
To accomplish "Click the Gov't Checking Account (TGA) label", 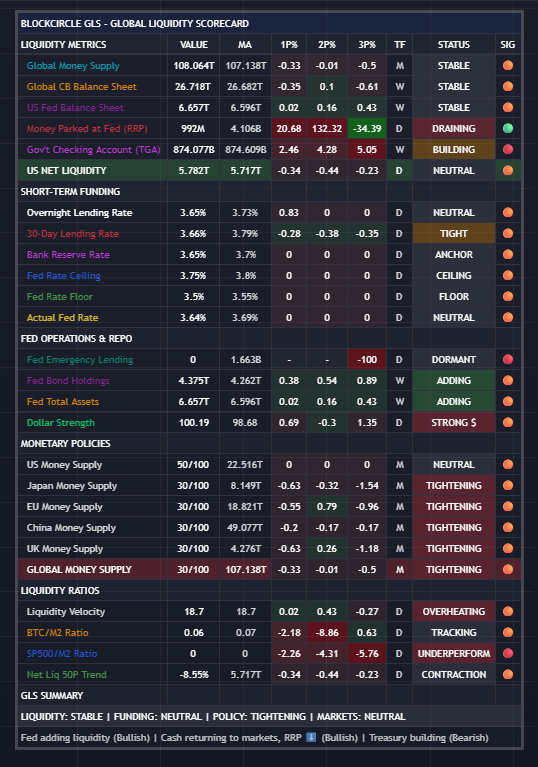I will [93, 150].
